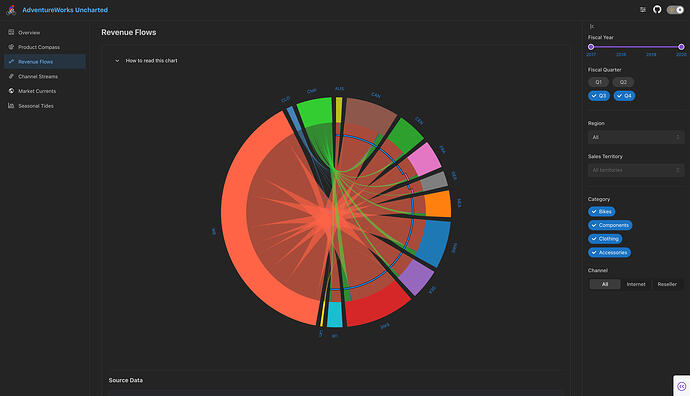Image resolution: width=690 pixels, height=396 pixels.
Task: Click the settings sliders icon in header
Action: coord(643,9)
